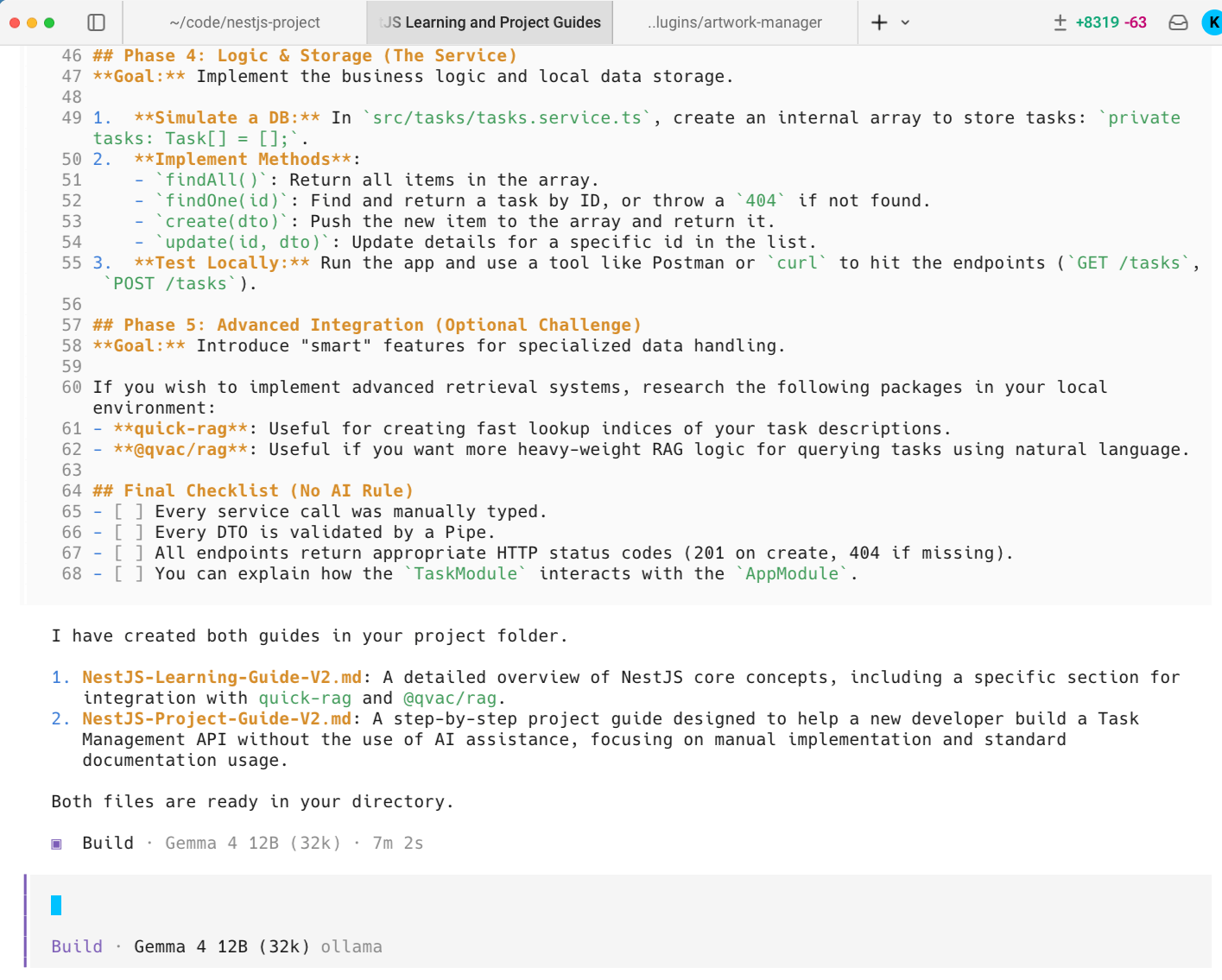Click the purple Build square status icon
Viewport: 1222px width, 980px height.
(x=57, y=844)
